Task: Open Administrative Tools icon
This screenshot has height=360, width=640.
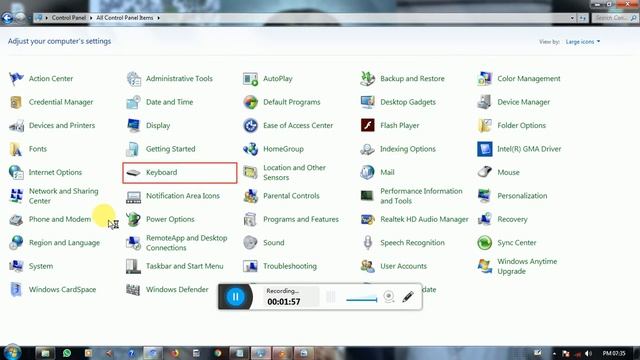Action: pos(133,78)
